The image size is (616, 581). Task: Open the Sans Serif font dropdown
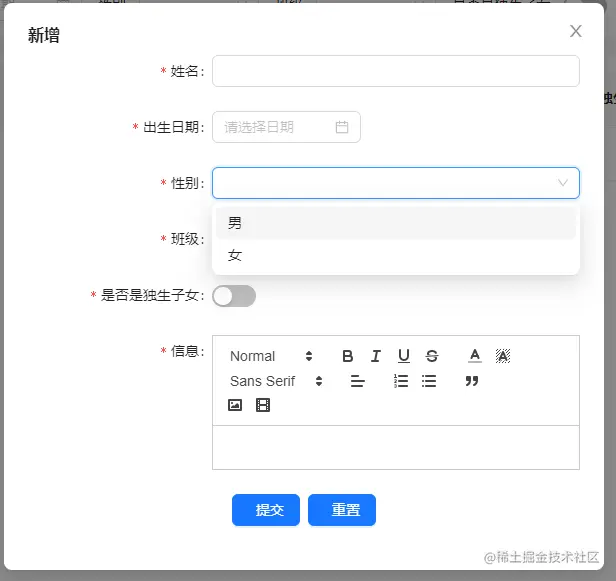(x=276, y=381)
